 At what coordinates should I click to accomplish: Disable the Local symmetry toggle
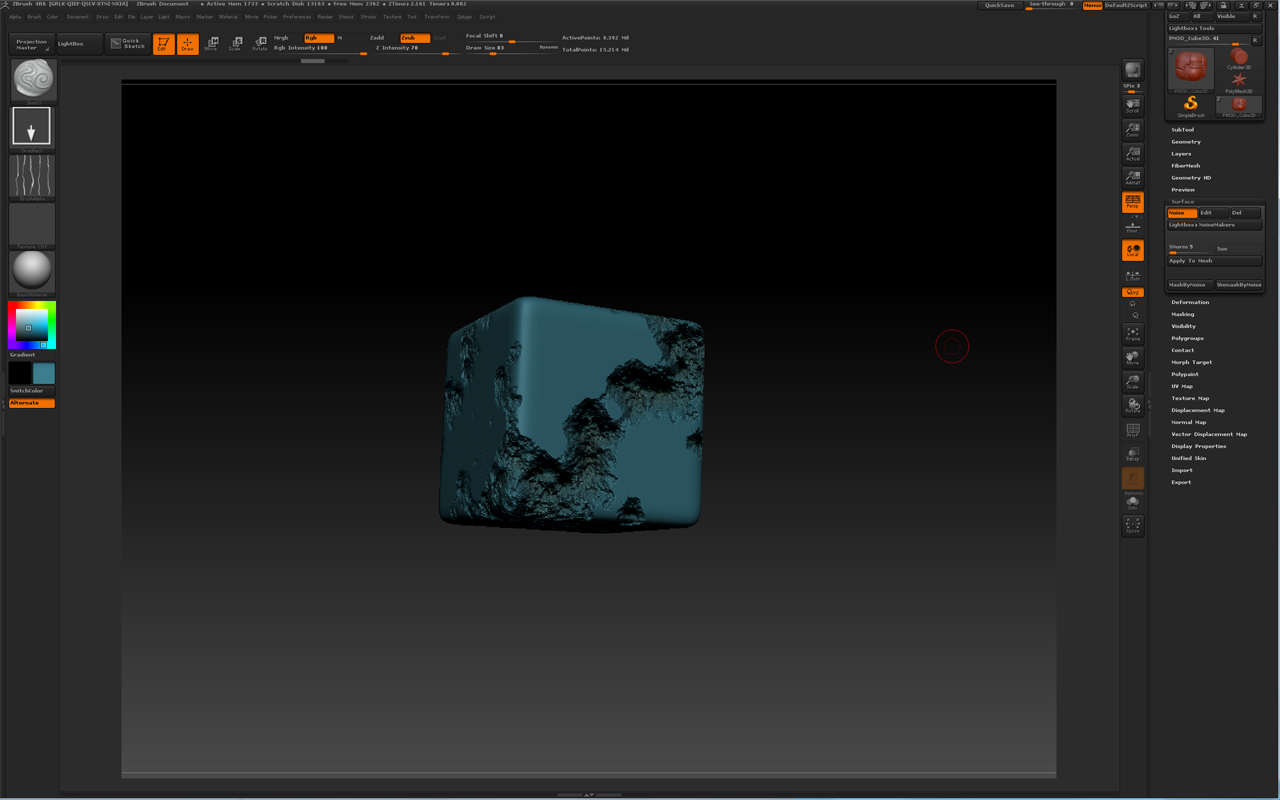click(x=1132, y=250)
